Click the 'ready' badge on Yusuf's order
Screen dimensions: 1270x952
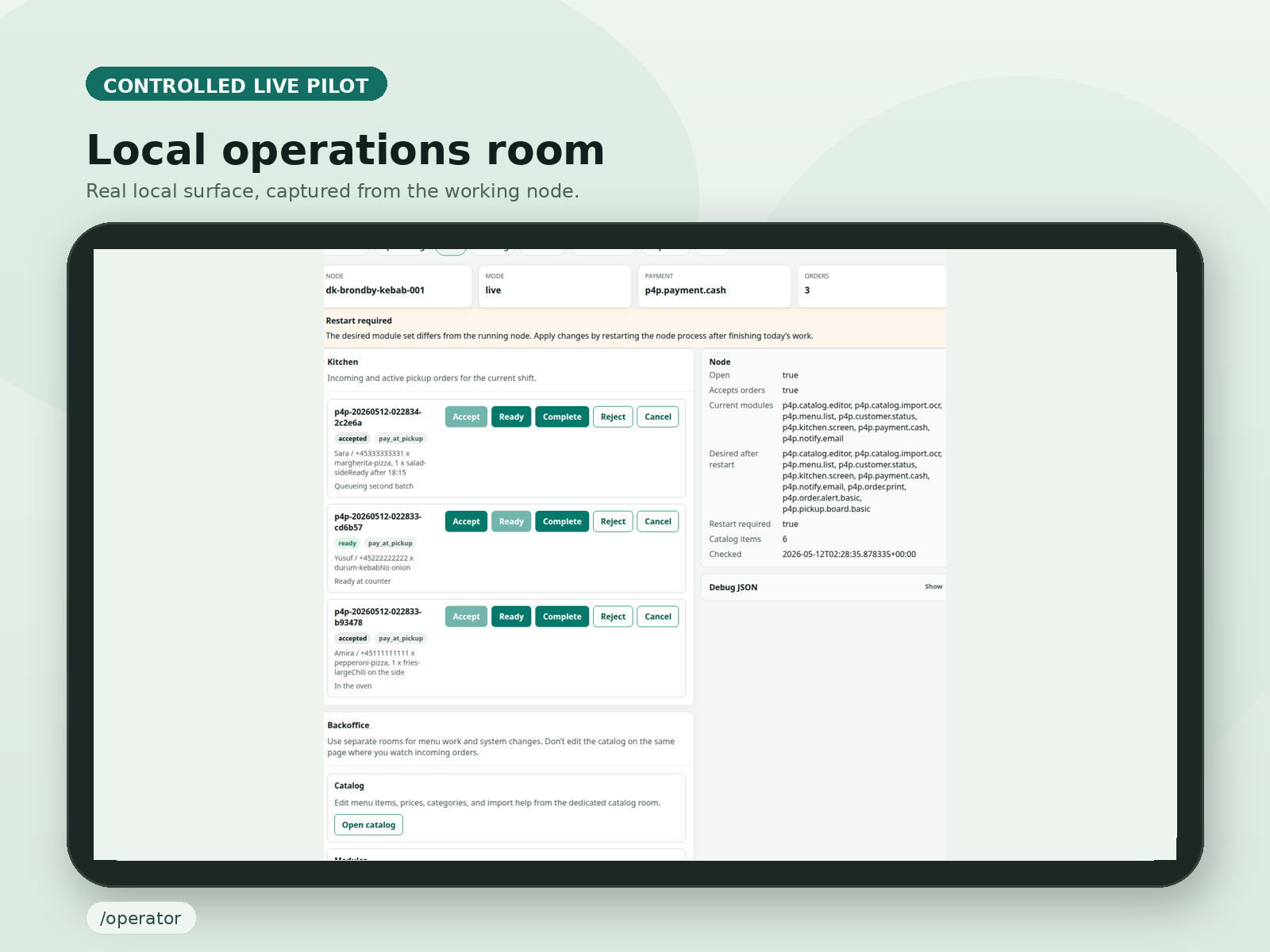click(348, 543)
